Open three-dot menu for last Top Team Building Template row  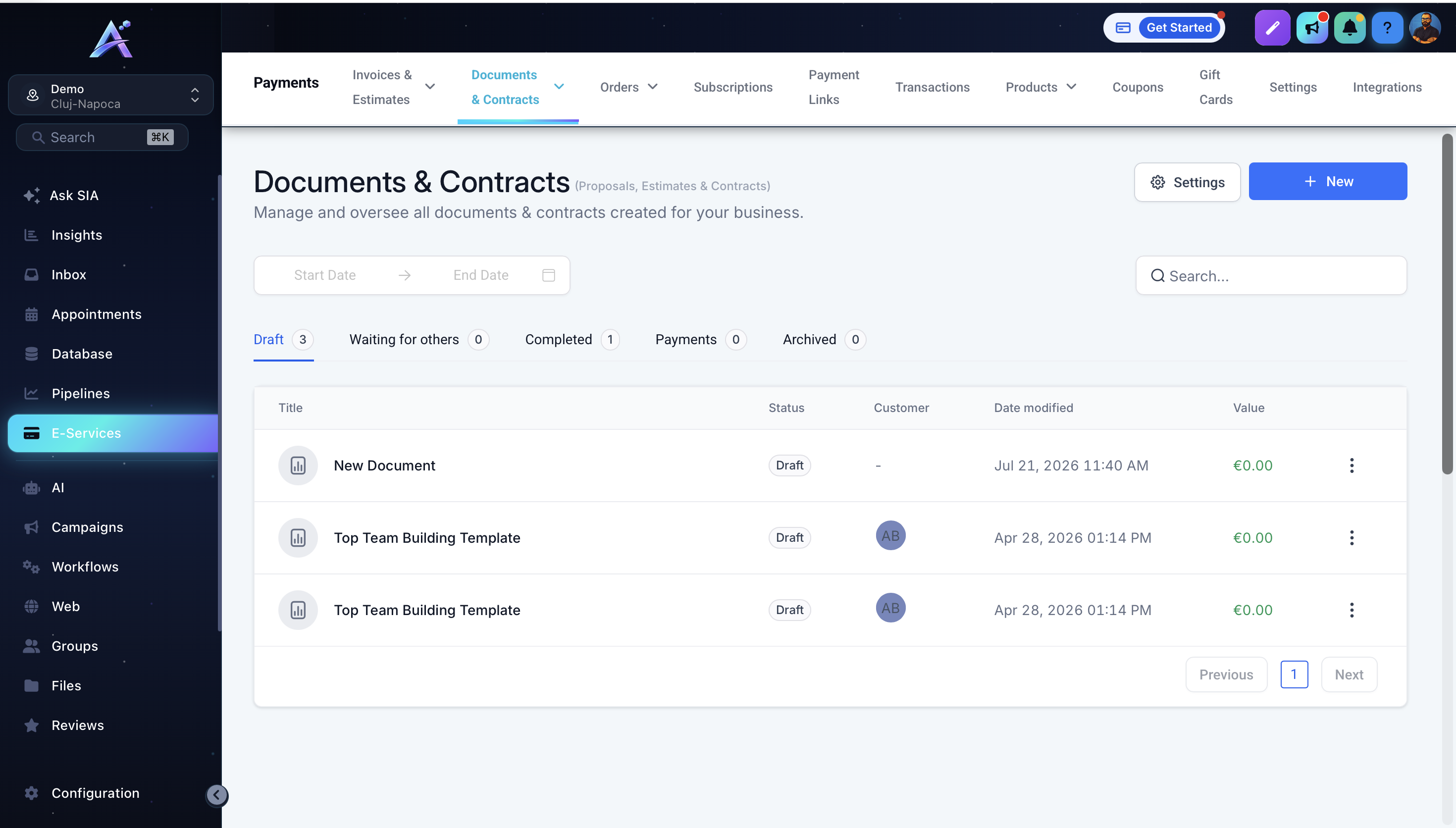1352,610
